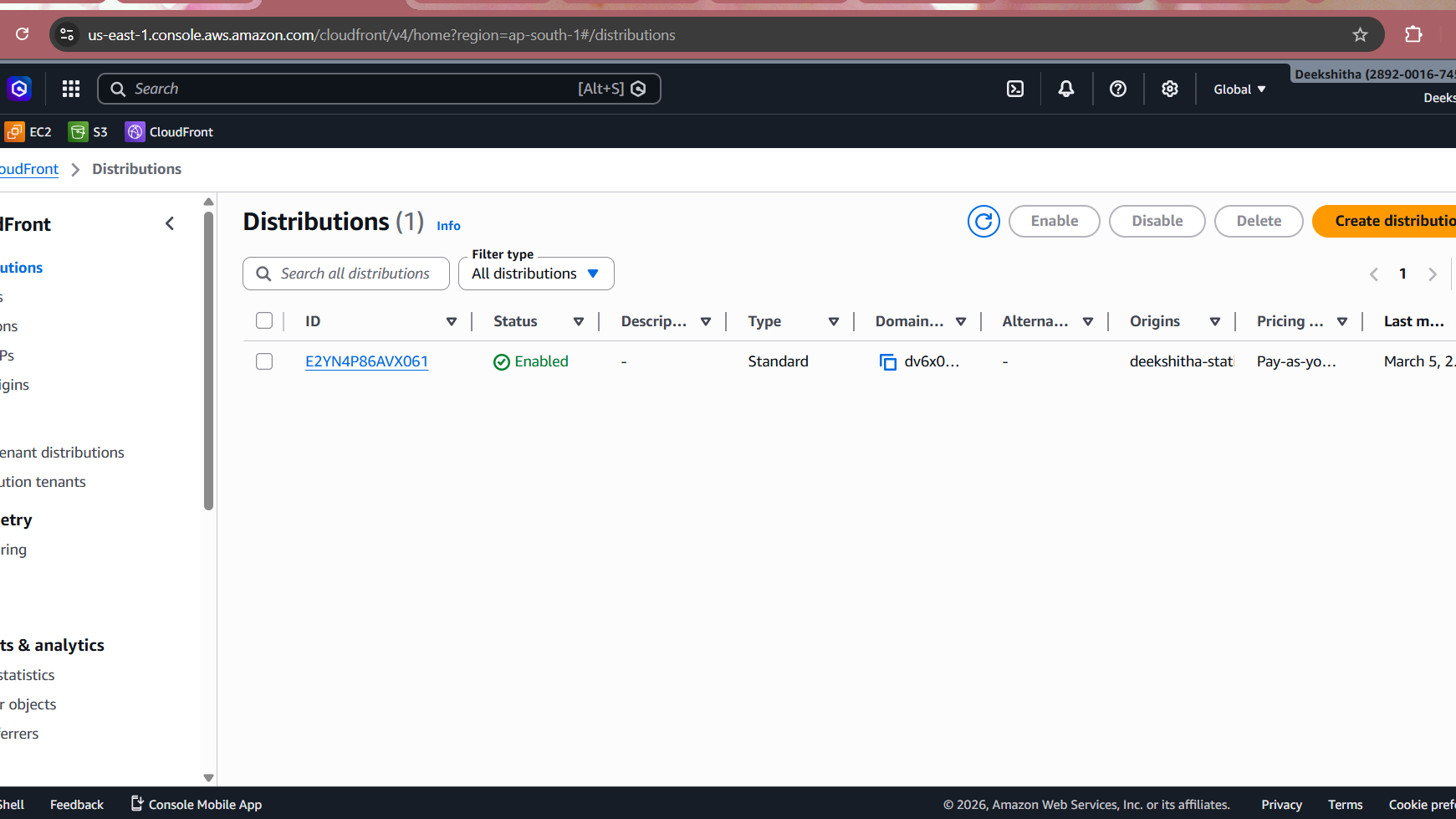This screenshot has width=1456, height=819.
Task: Reload the browser page
Action: [23, 34]
